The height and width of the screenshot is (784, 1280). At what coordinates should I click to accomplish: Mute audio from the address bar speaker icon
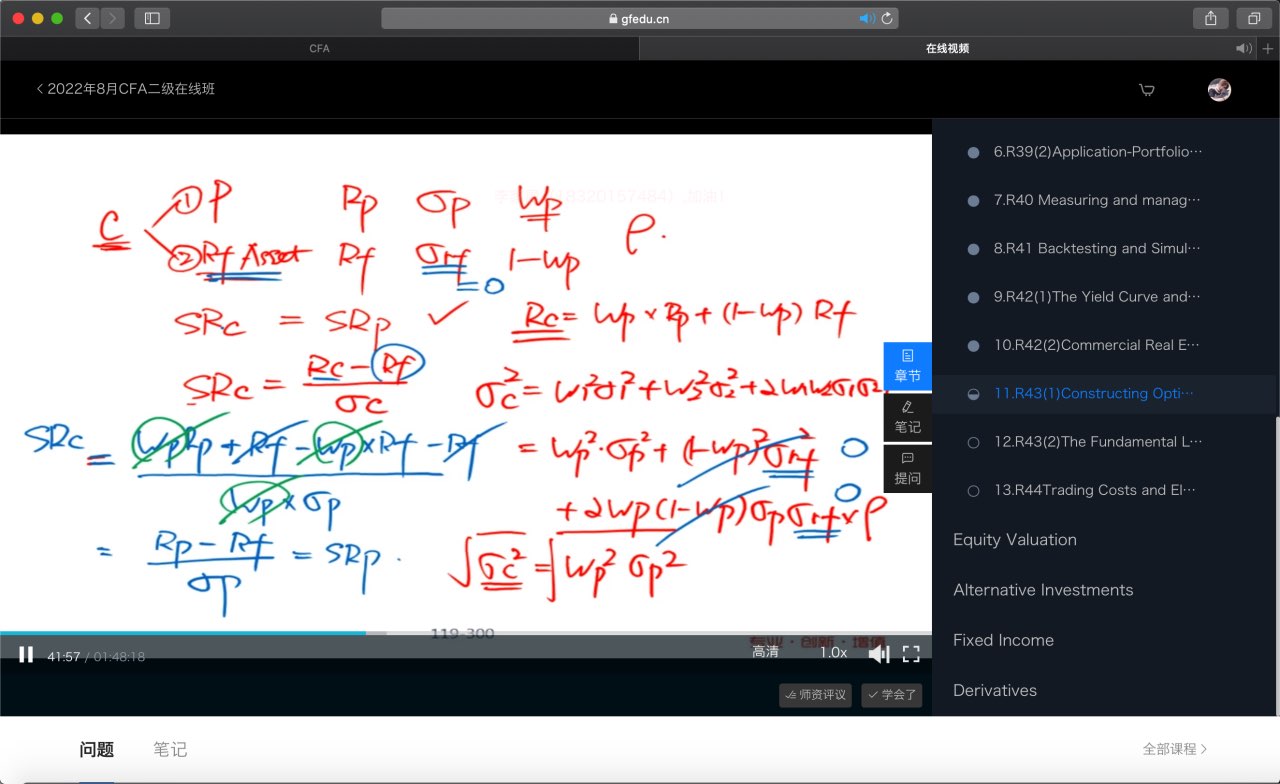[x=867, y=18]
